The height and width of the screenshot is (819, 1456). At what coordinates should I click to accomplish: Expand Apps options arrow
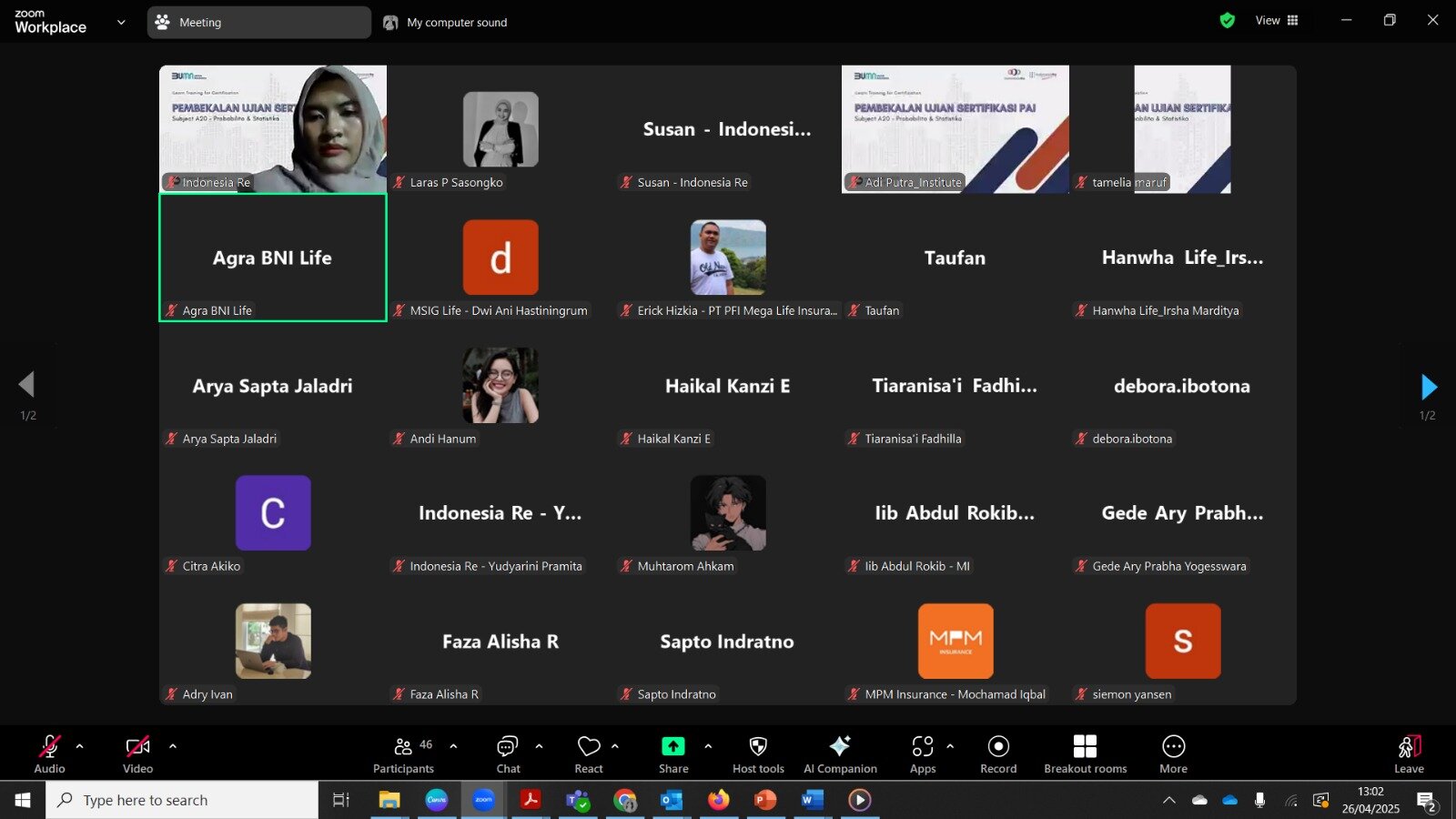tap(950, 746)
